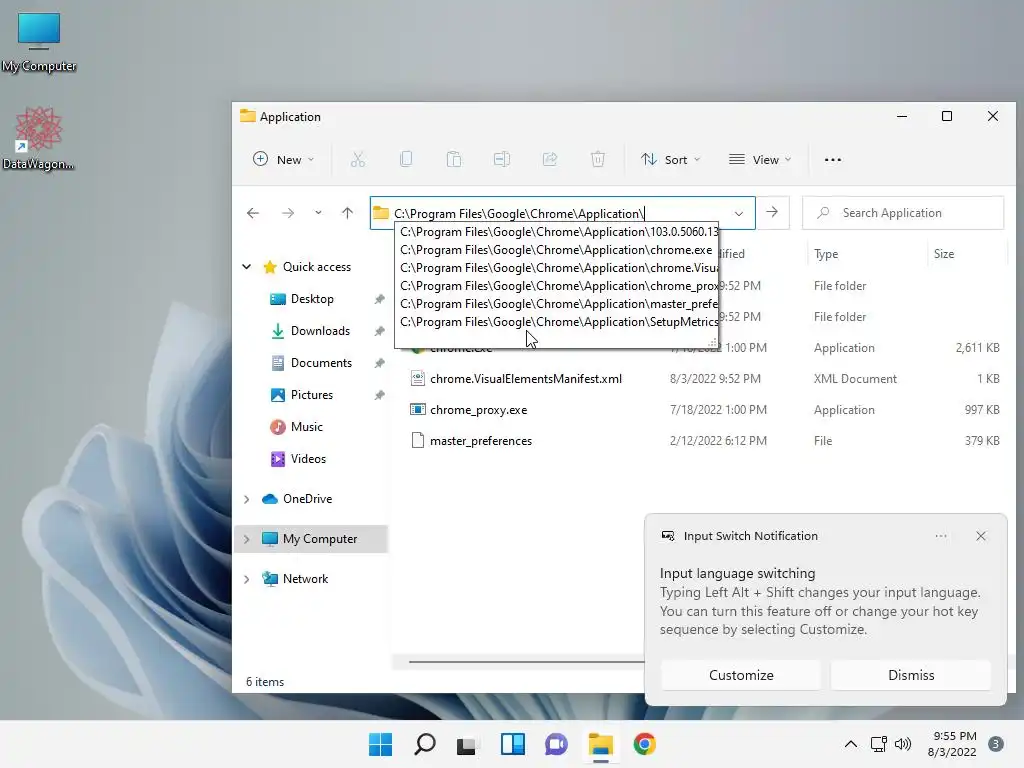Open Documents in Quick access
This screenshot has width=1024, height=768.
tap(321, 362)
